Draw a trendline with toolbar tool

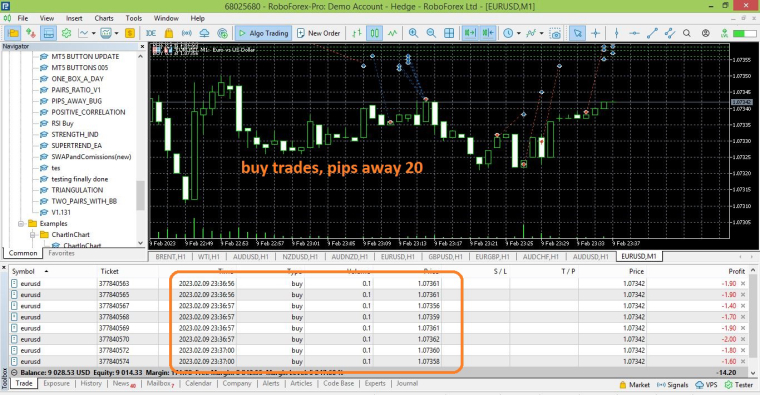click(x=652, y=33)
